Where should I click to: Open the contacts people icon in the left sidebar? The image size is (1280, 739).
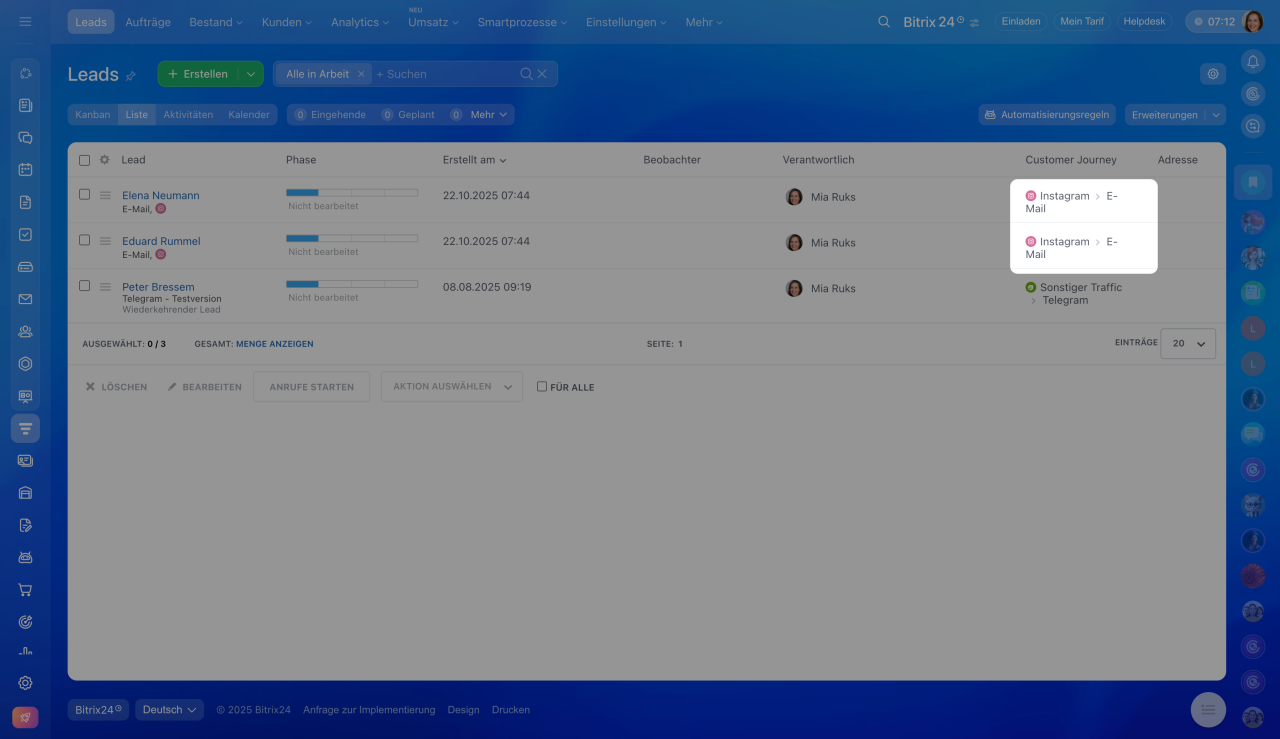click(x=26, y=331)
